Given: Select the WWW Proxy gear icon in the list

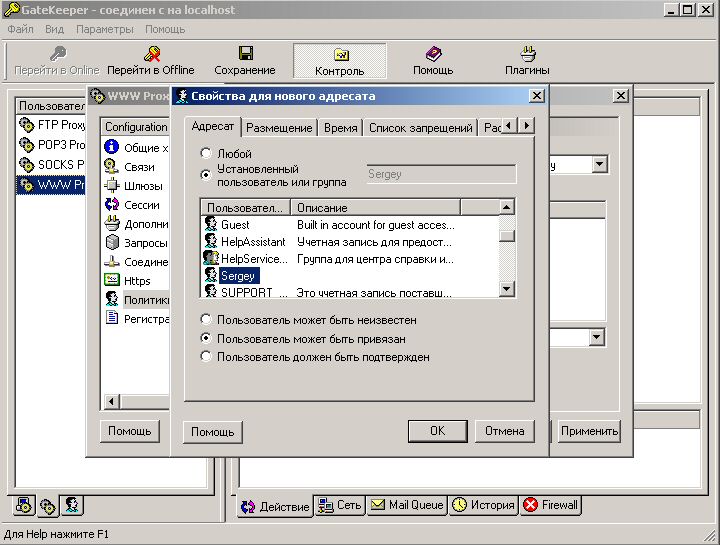Looking at the screenshot, I should click(x=27, y=185).
